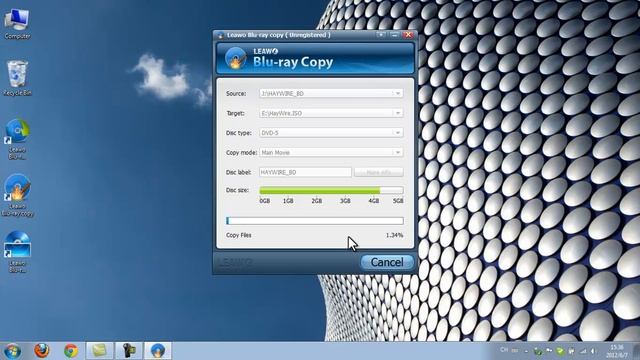Click the CH language indicator in tray
The image size is (640, 360).
coord(504,350)
